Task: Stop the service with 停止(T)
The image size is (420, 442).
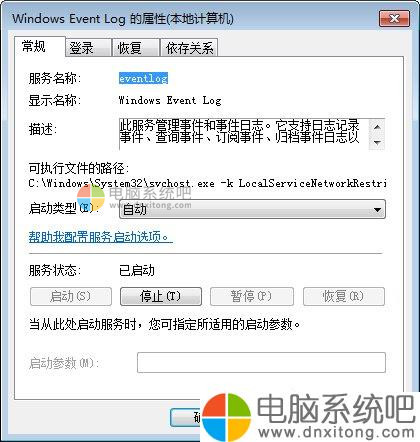Action: coord(161,296)
